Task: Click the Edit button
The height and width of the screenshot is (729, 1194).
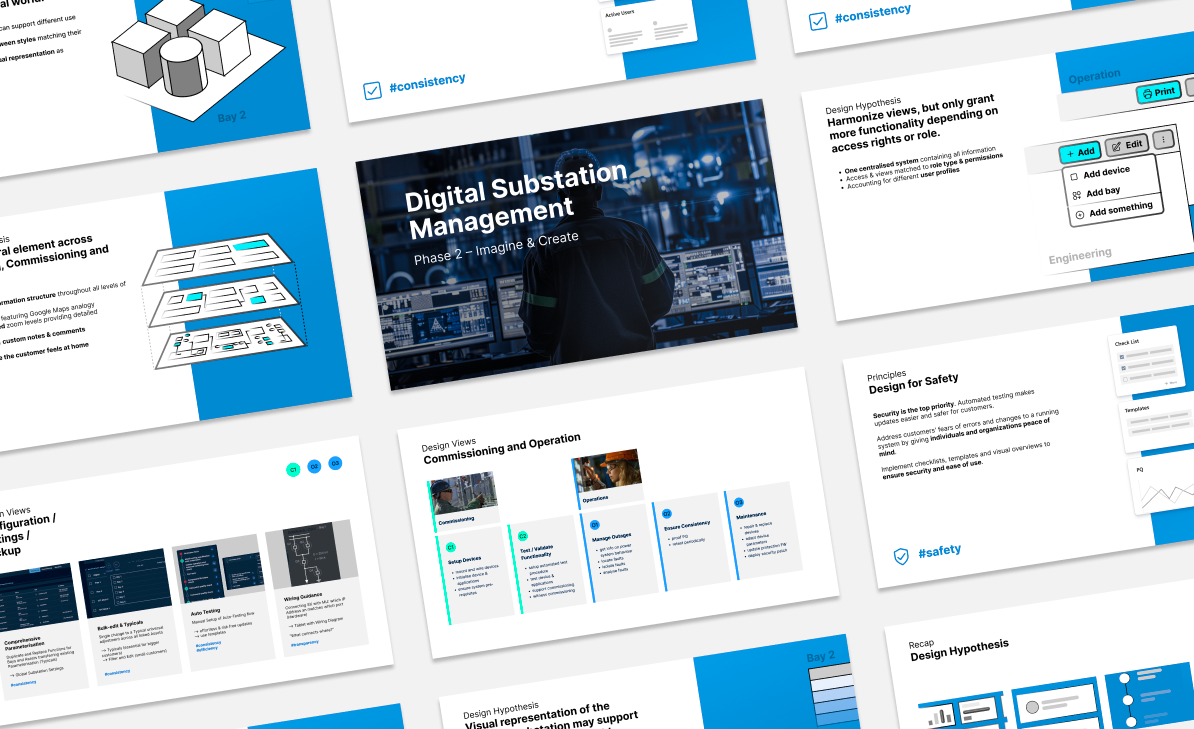Action: pyautogui.click(x=1126, y=145)
